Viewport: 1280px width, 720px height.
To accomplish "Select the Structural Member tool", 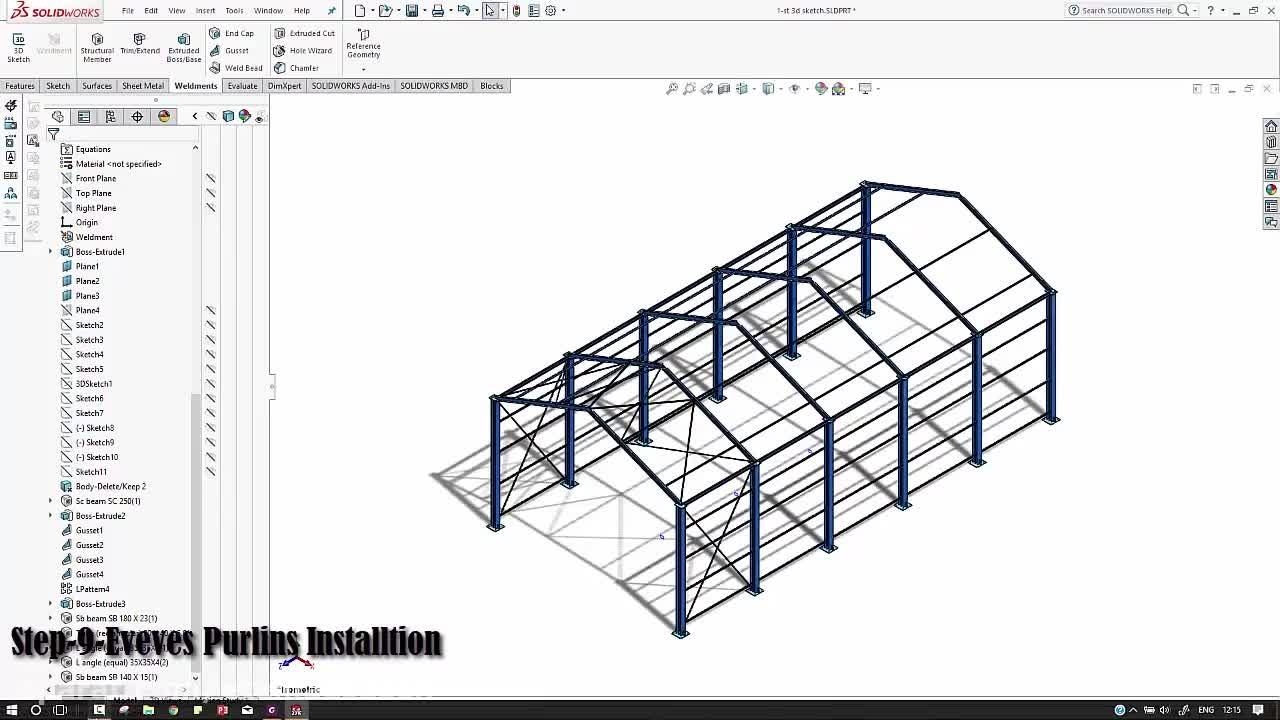I will (97, 46).
